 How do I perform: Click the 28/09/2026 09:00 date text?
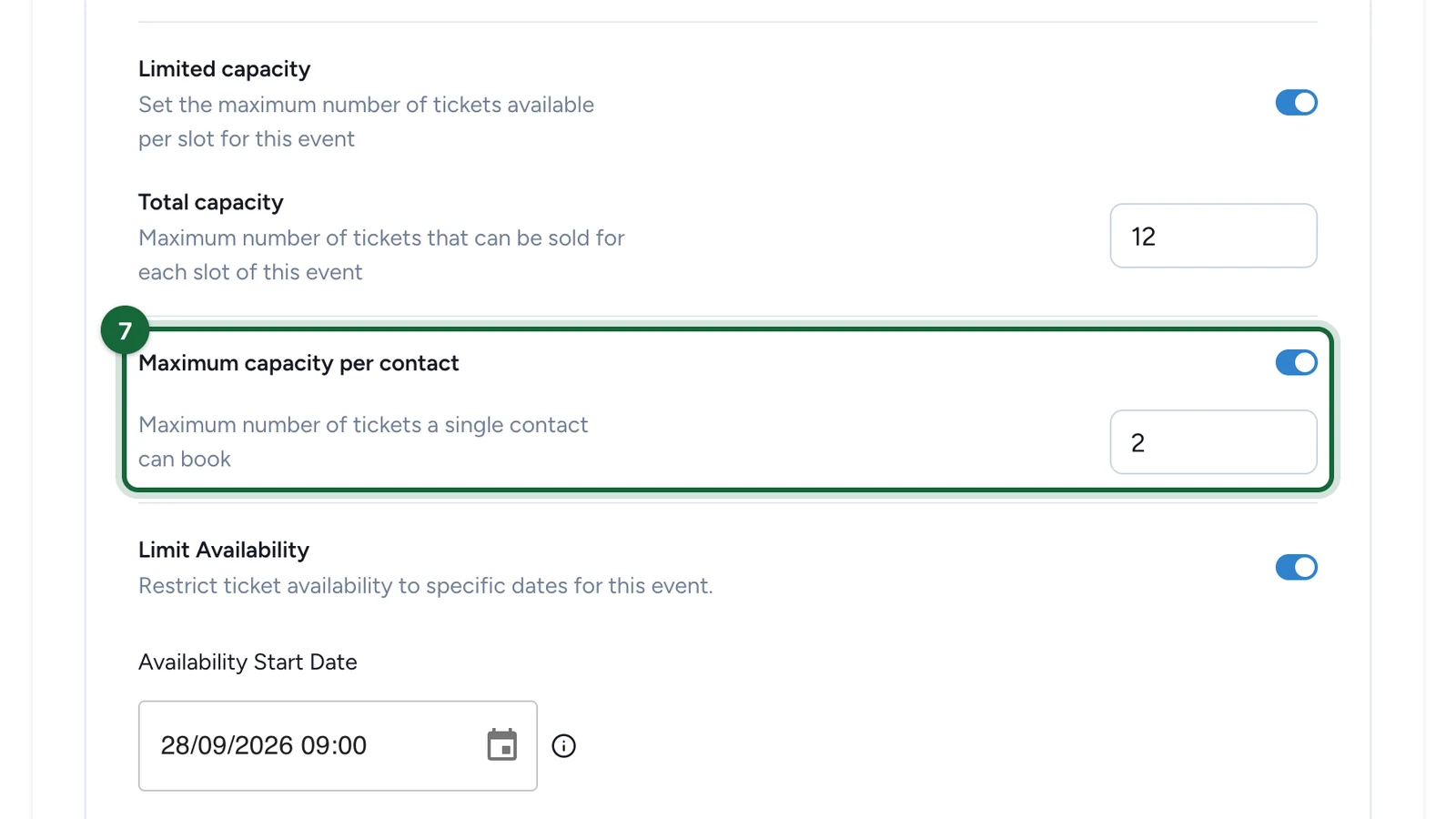[x=264, y=745]
